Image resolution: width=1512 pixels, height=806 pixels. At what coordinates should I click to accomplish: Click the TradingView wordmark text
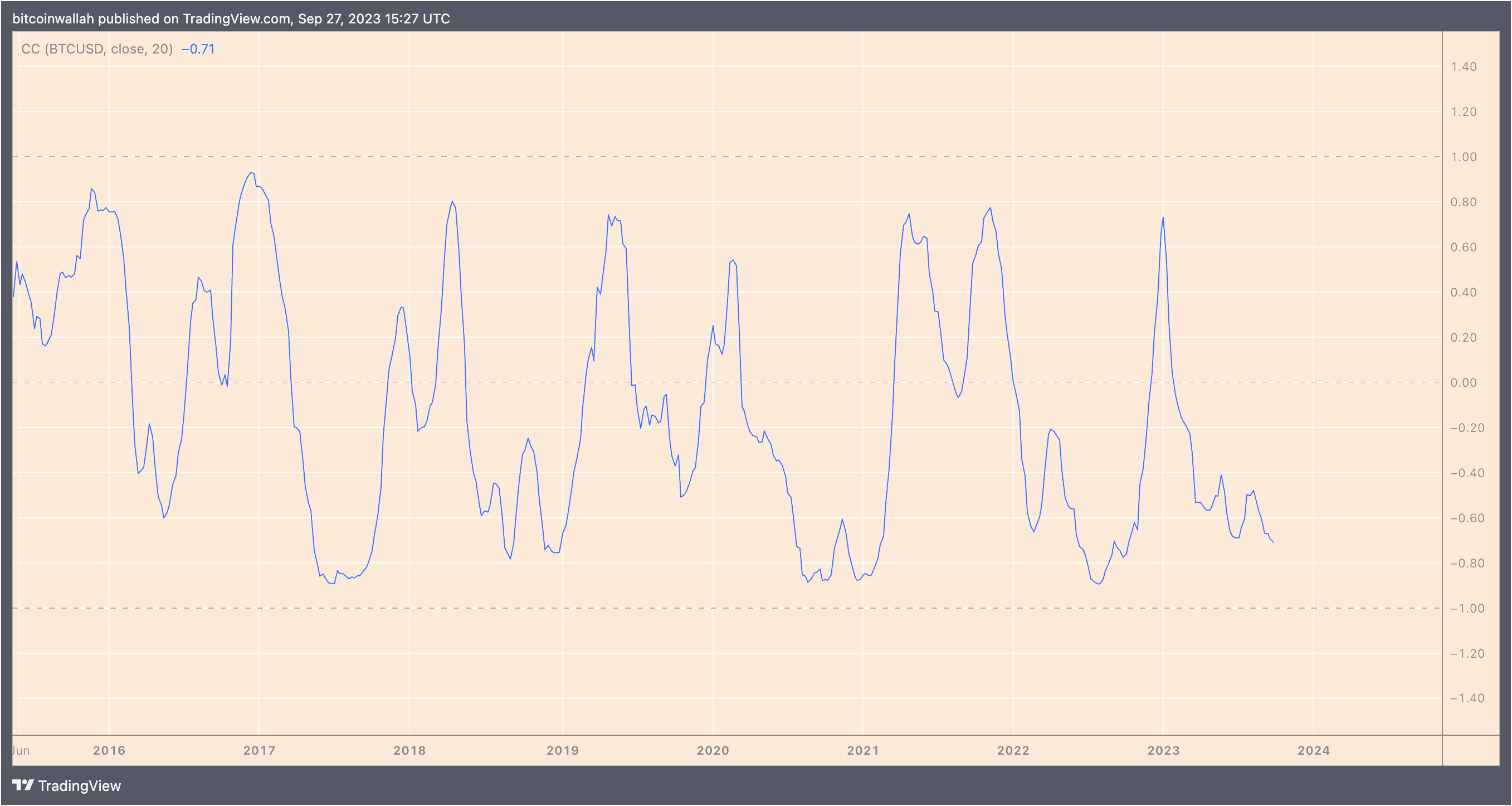coord(79,786)
